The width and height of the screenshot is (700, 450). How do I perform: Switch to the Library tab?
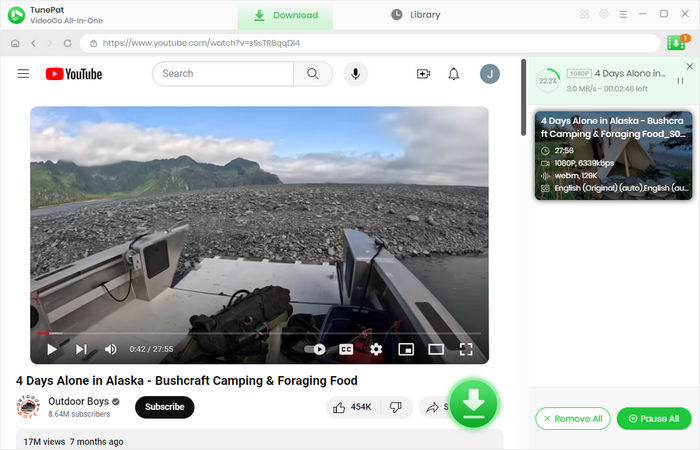tap(416, 15)
